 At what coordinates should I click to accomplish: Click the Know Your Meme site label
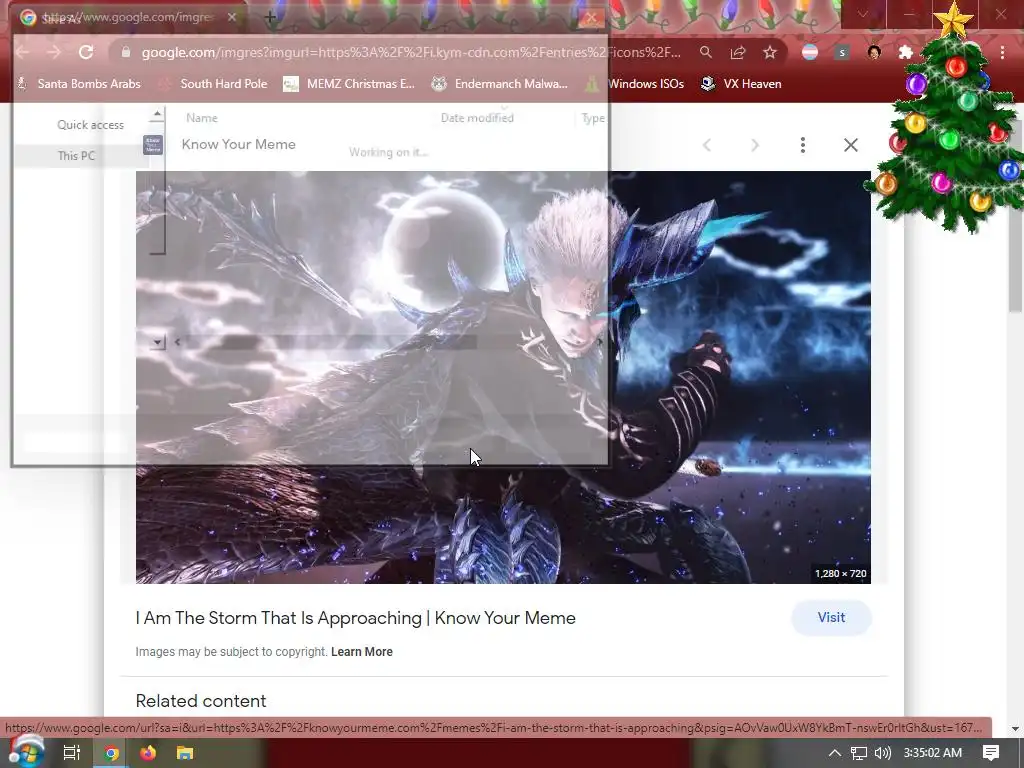pos(238,144)
